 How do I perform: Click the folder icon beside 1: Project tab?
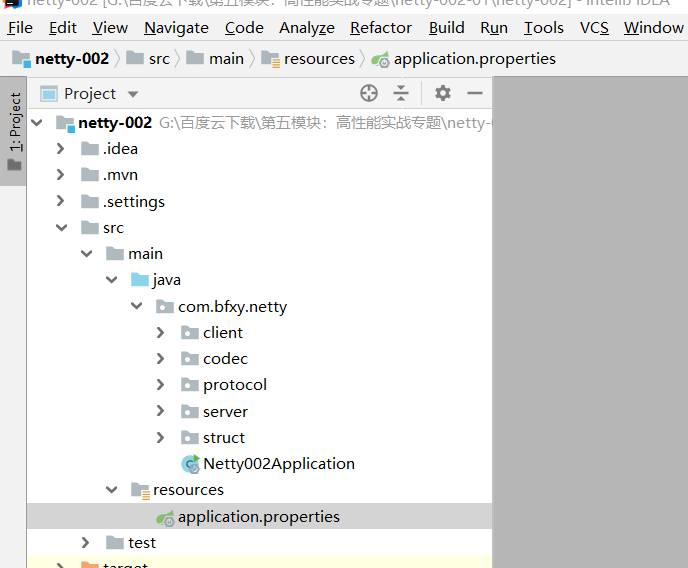[14, 165]
